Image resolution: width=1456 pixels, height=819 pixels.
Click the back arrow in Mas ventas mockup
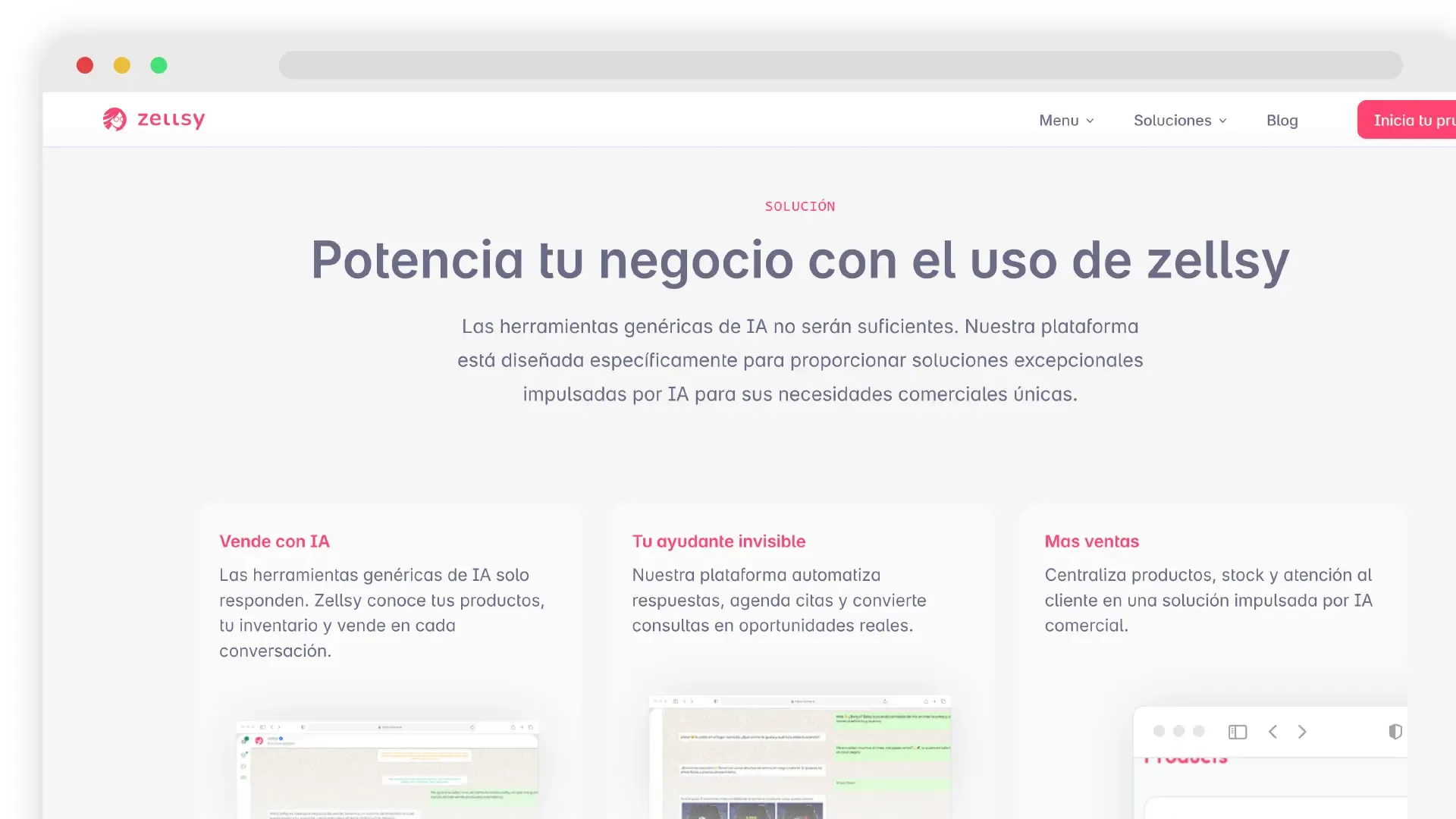pyautogui.click(x=1273, y=732)
